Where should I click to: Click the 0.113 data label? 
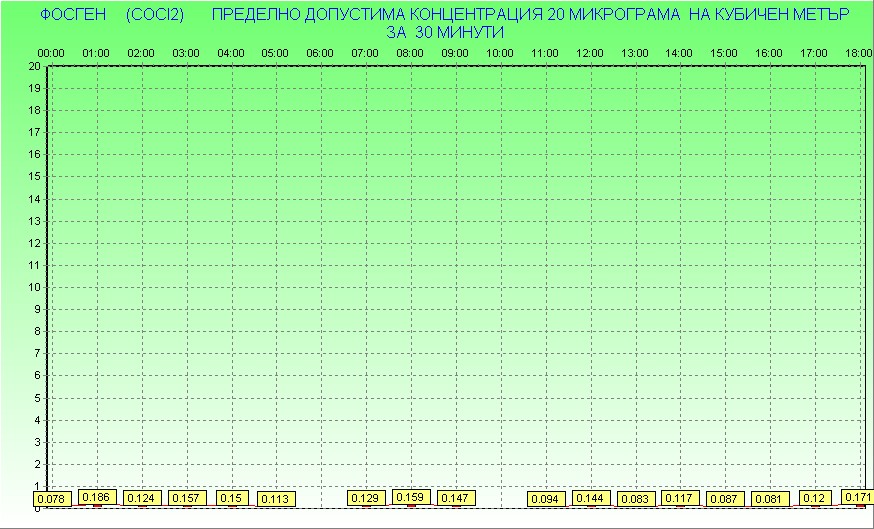point(274,498)
